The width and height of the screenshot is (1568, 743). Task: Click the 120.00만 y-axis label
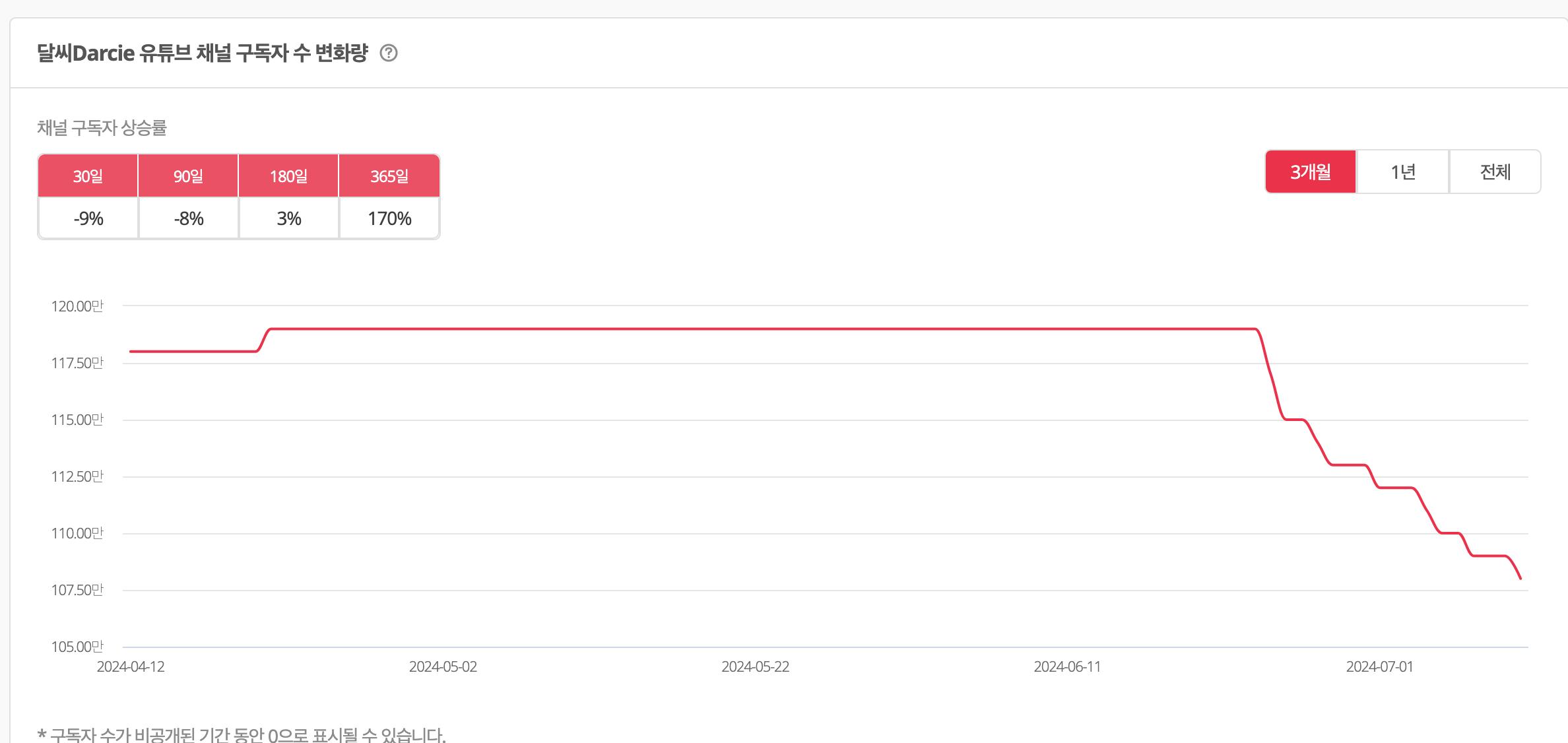pyautogui.click(x=77, y=306)
